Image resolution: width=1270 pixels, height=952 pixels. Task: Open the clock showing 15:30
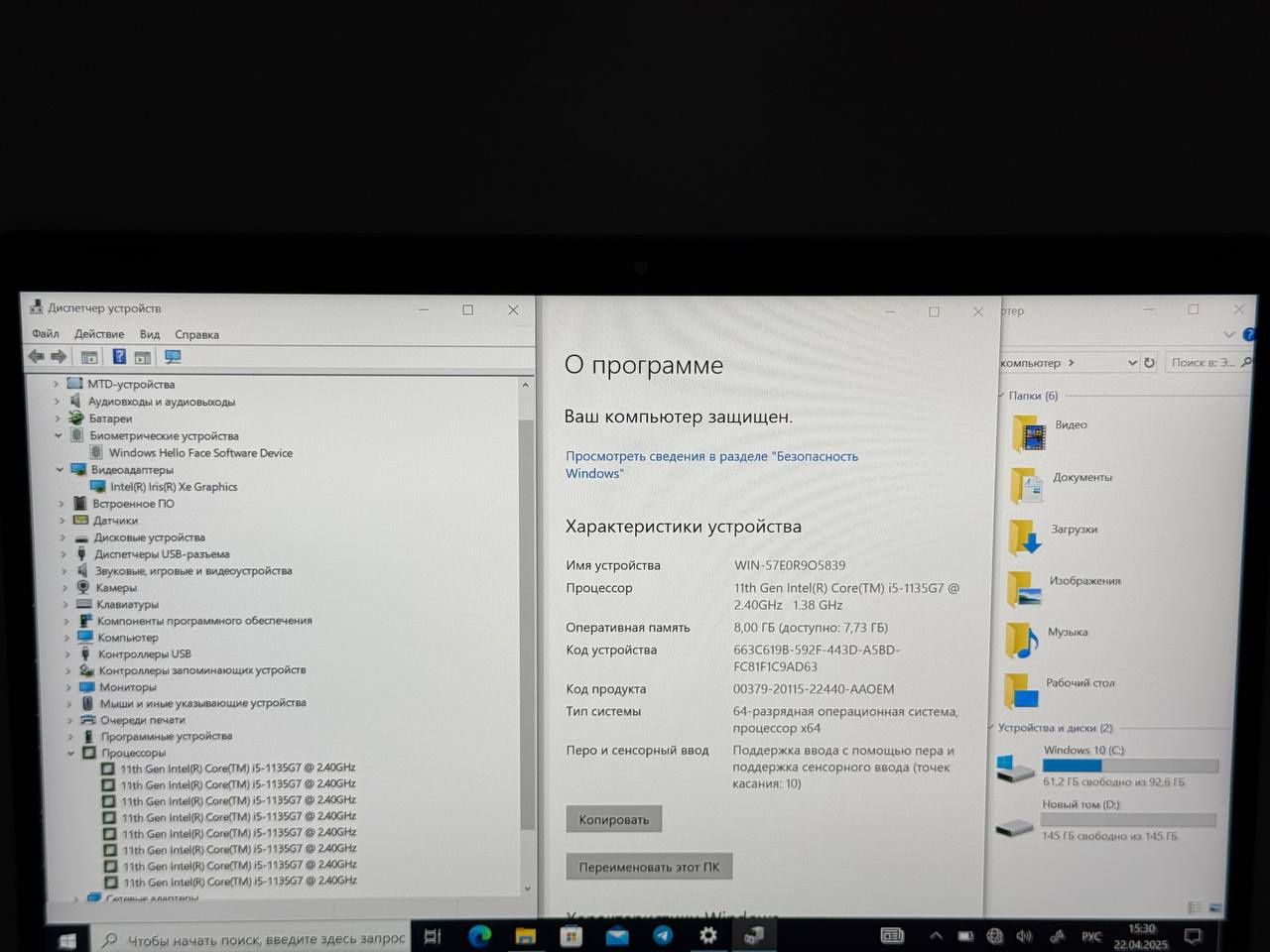[x=1141, y=936]
